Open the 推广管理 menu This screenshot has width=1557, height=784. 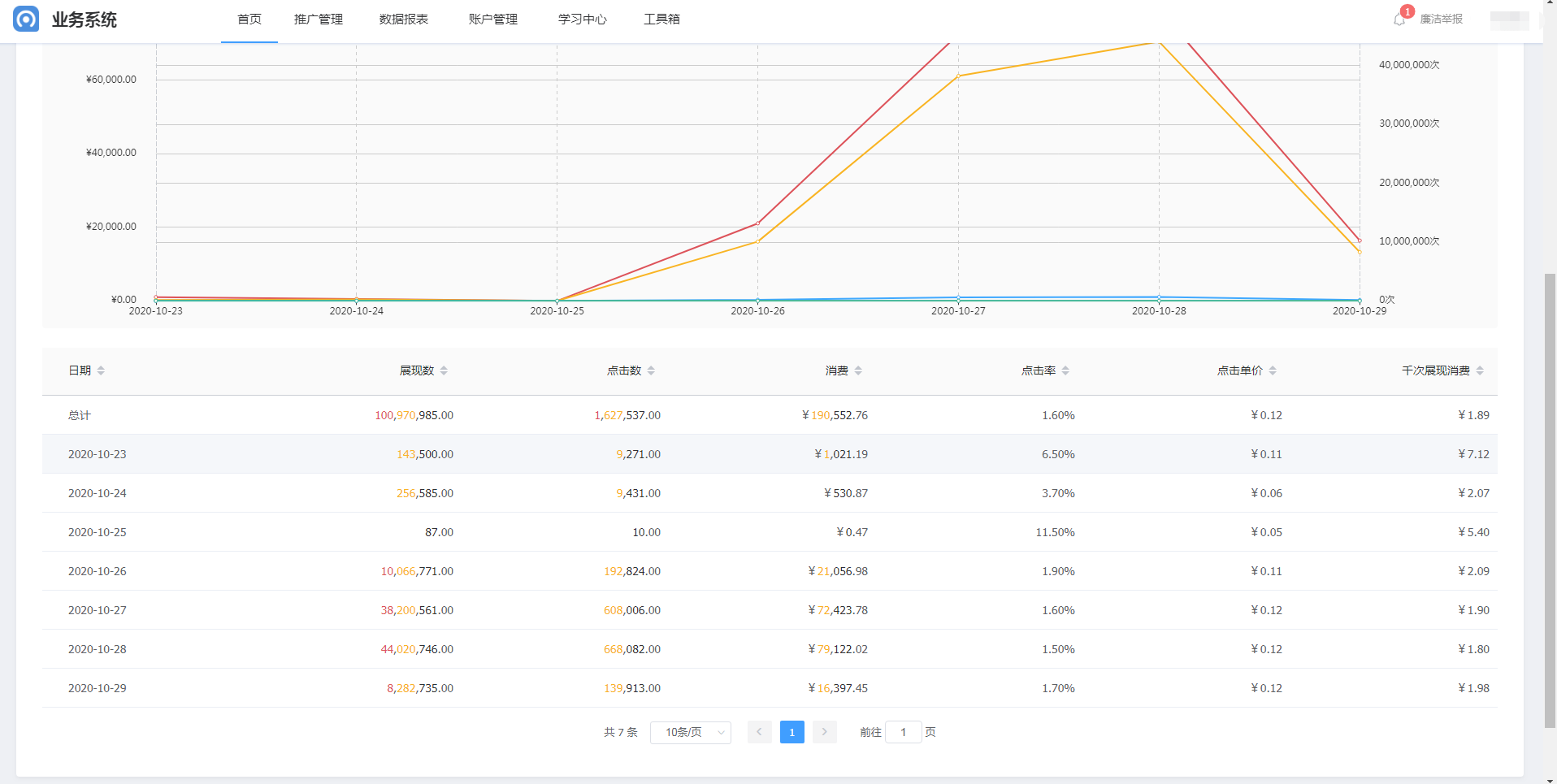click(319, 19)
